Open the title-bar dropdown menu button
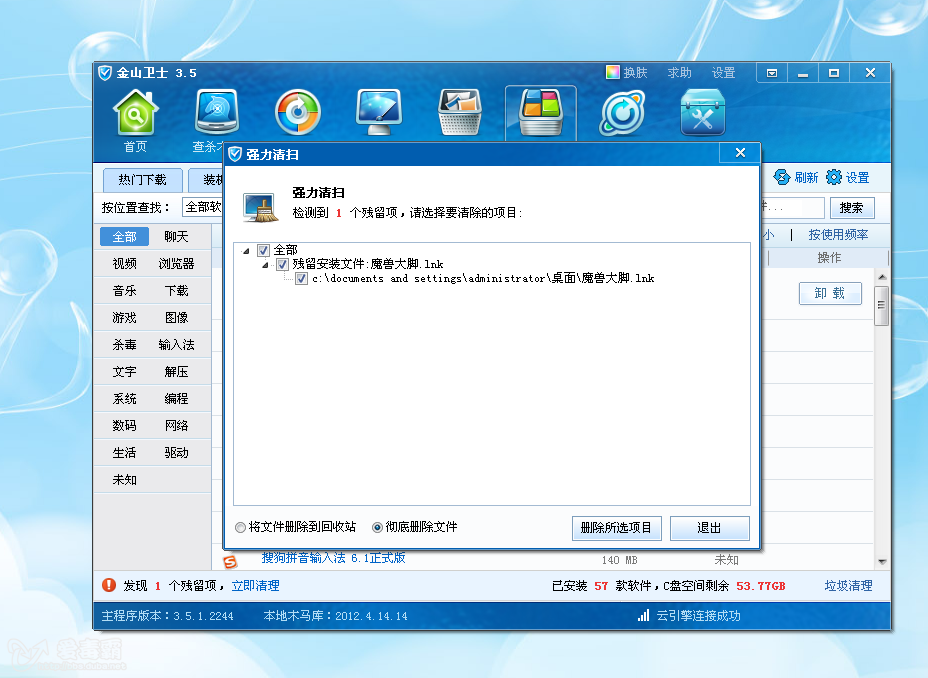This screenshot has height=678, width=928. pos(772,73)
